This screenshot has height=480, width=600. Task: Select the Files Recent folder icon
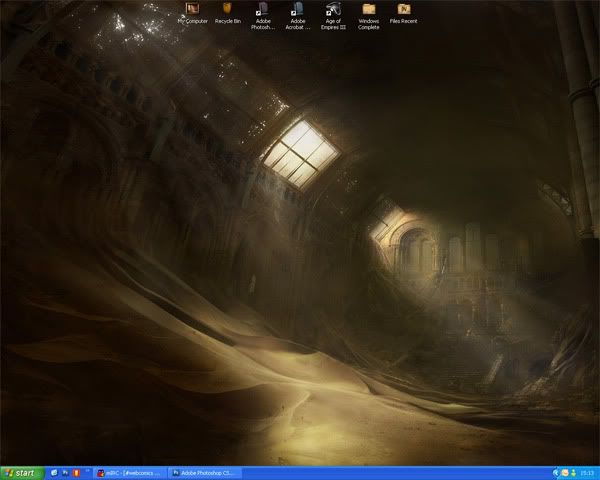[404, 10]
